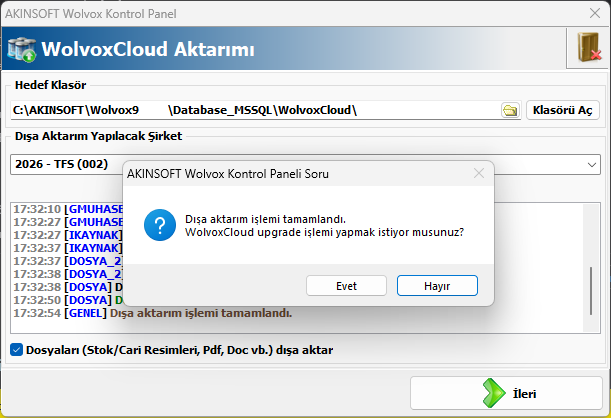Select the 17:32:37 IKAYNAK log line

tap(68, 248)
